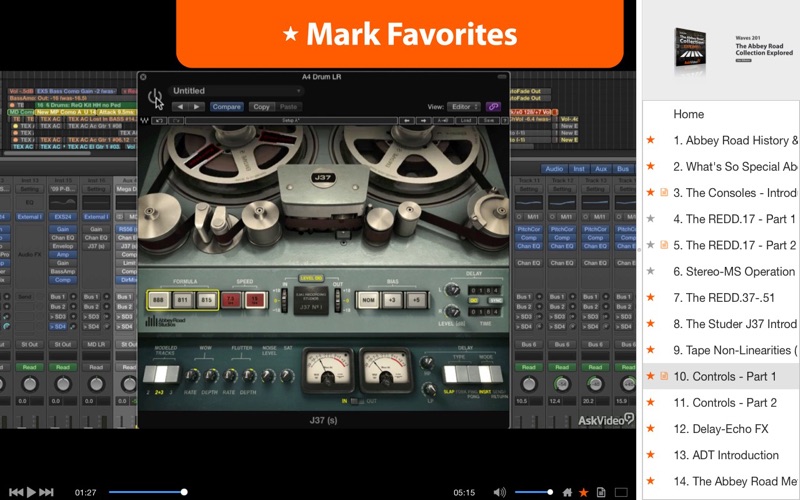
Task: Open the note icon on 10. Controls - Part 1
Action: pos(664,376)
